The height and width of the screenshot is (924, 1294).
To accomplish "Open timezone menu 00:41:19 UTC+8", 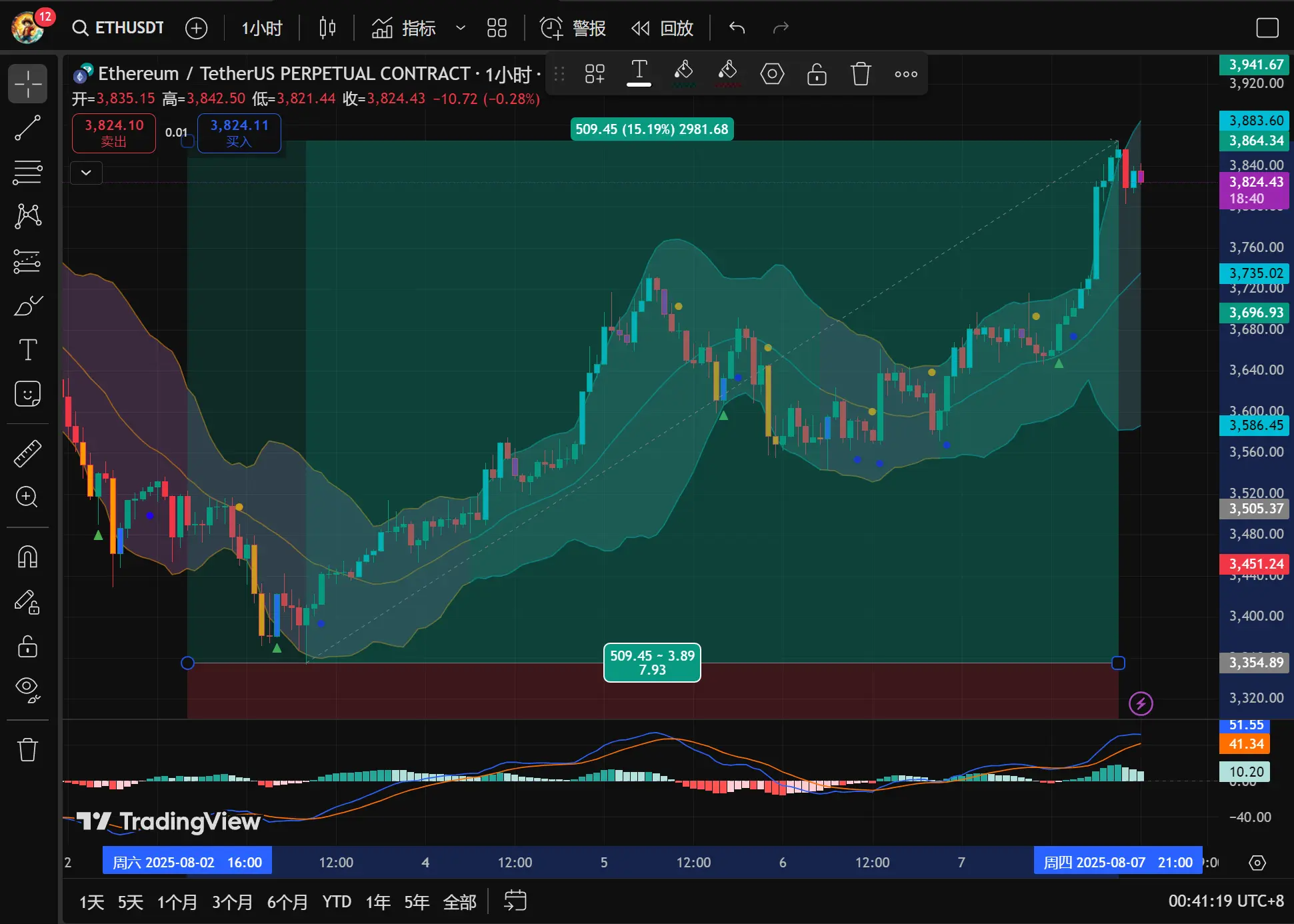I will coord(1225,901).
